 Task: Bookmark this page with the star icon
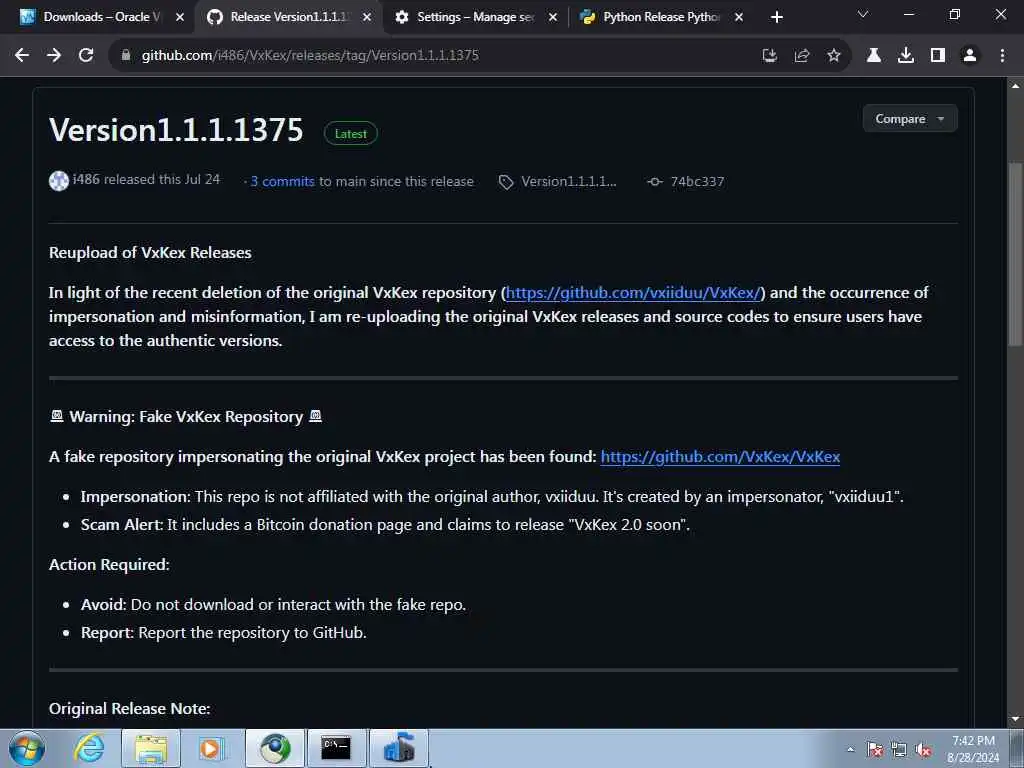[834, 56]
